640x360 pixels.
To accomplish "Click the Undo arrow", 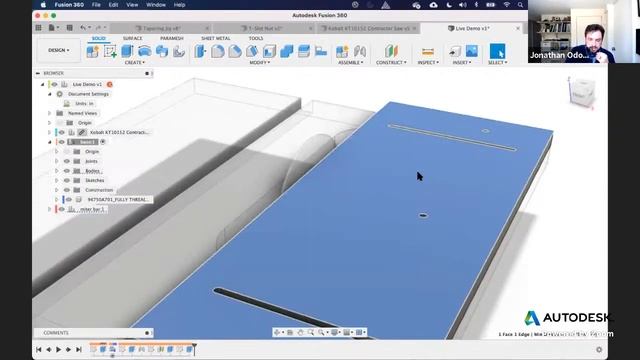I will [84, 28].
